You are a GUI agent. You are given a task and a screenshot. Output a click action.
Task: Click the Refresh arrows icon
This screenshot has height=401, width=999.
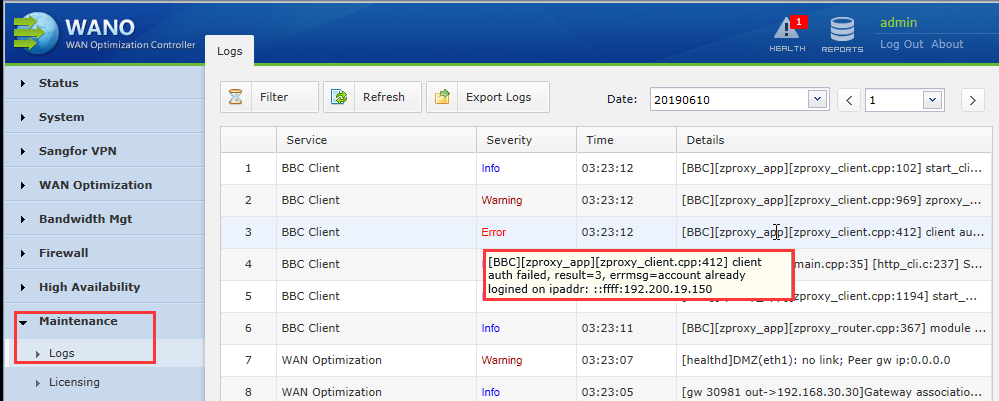pyautogui.click(x=340, y=98)
